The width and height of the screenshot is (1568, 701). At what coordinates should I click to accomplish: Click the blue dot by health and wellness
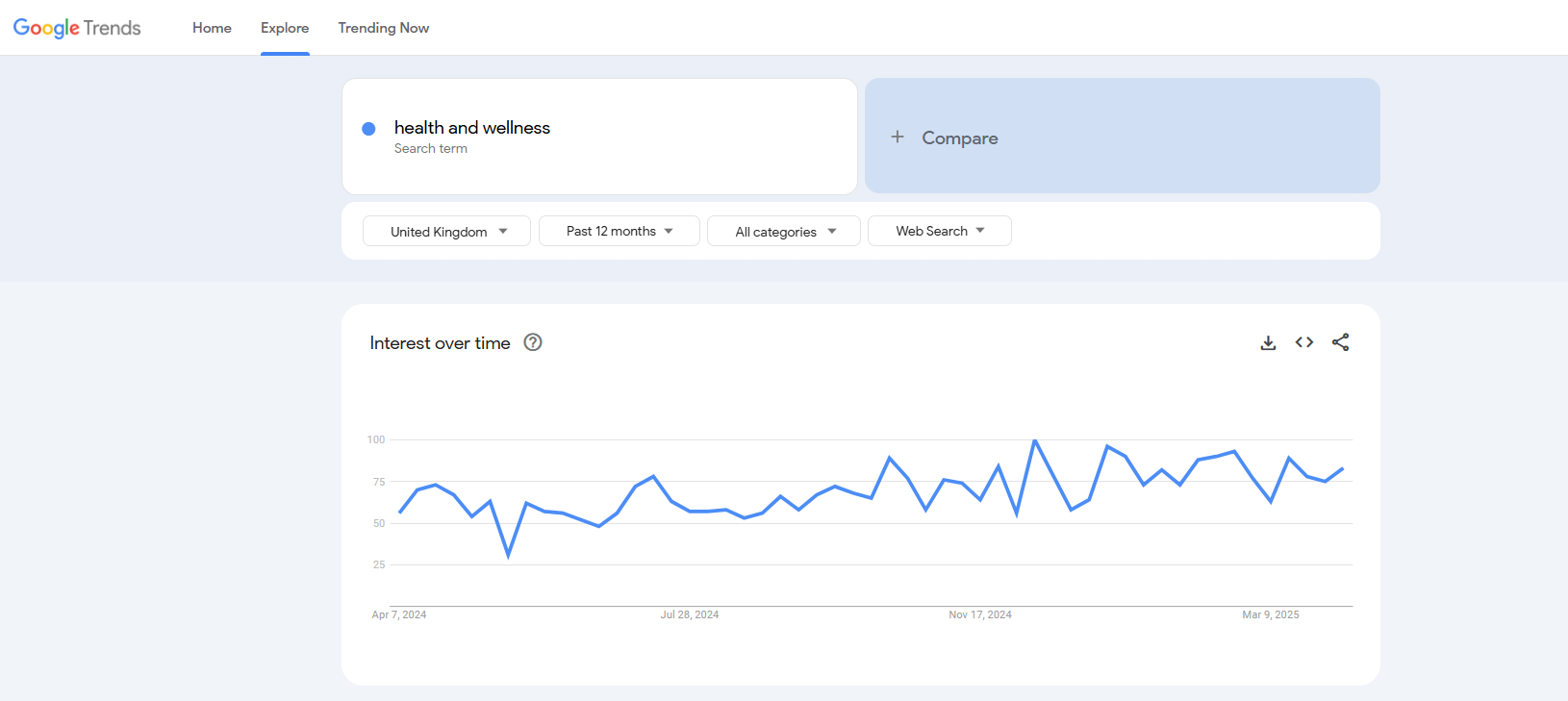(368, 129)
